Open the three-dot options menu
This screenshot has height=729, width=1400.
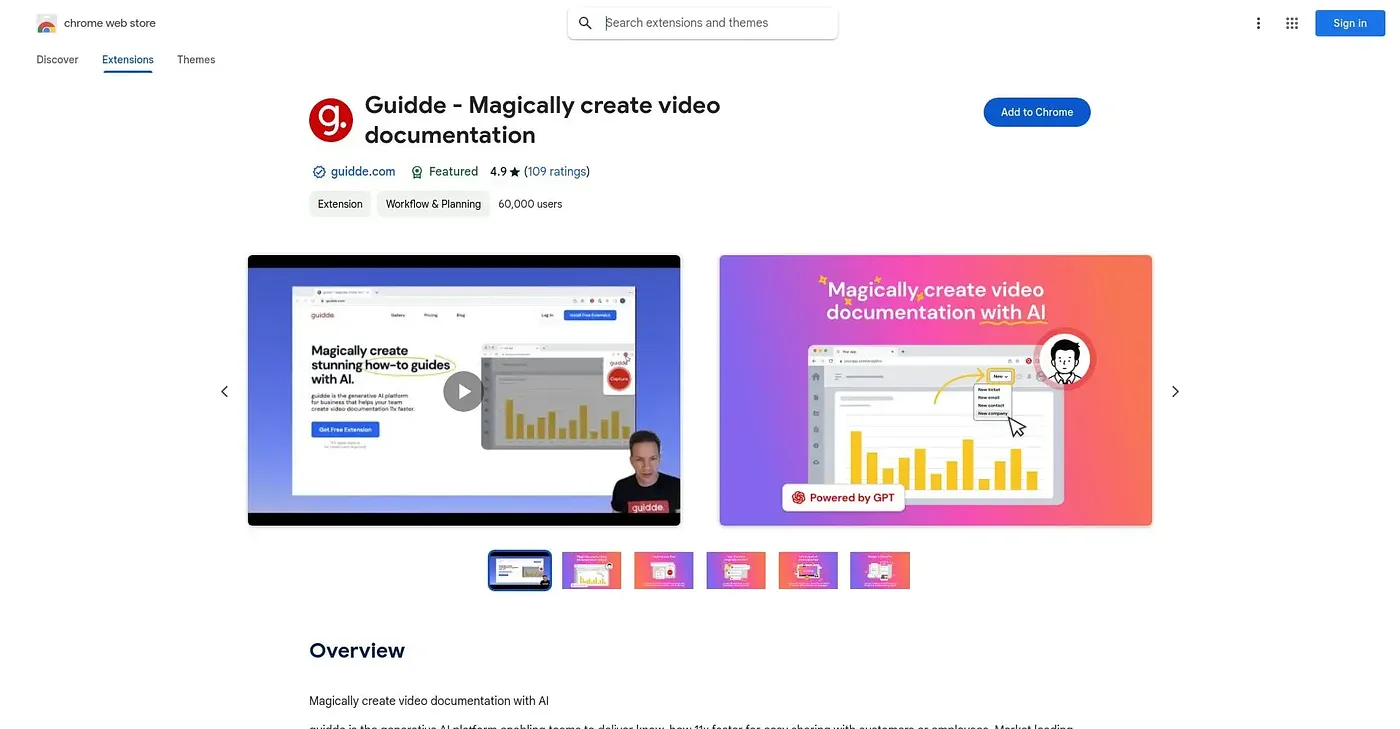(x=1258, y=23)
